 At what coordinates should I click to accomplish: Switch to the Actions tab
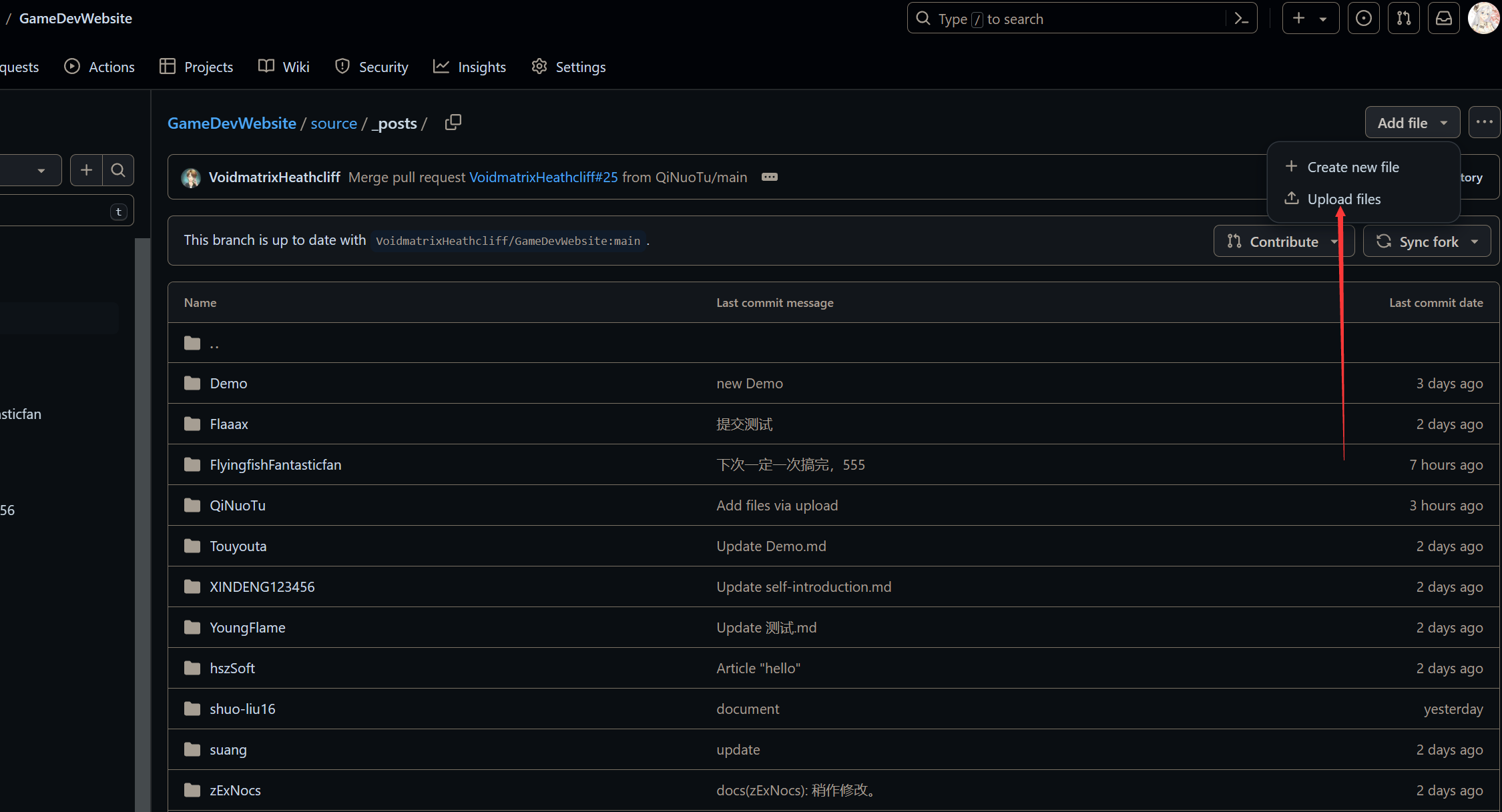(99, 67)
